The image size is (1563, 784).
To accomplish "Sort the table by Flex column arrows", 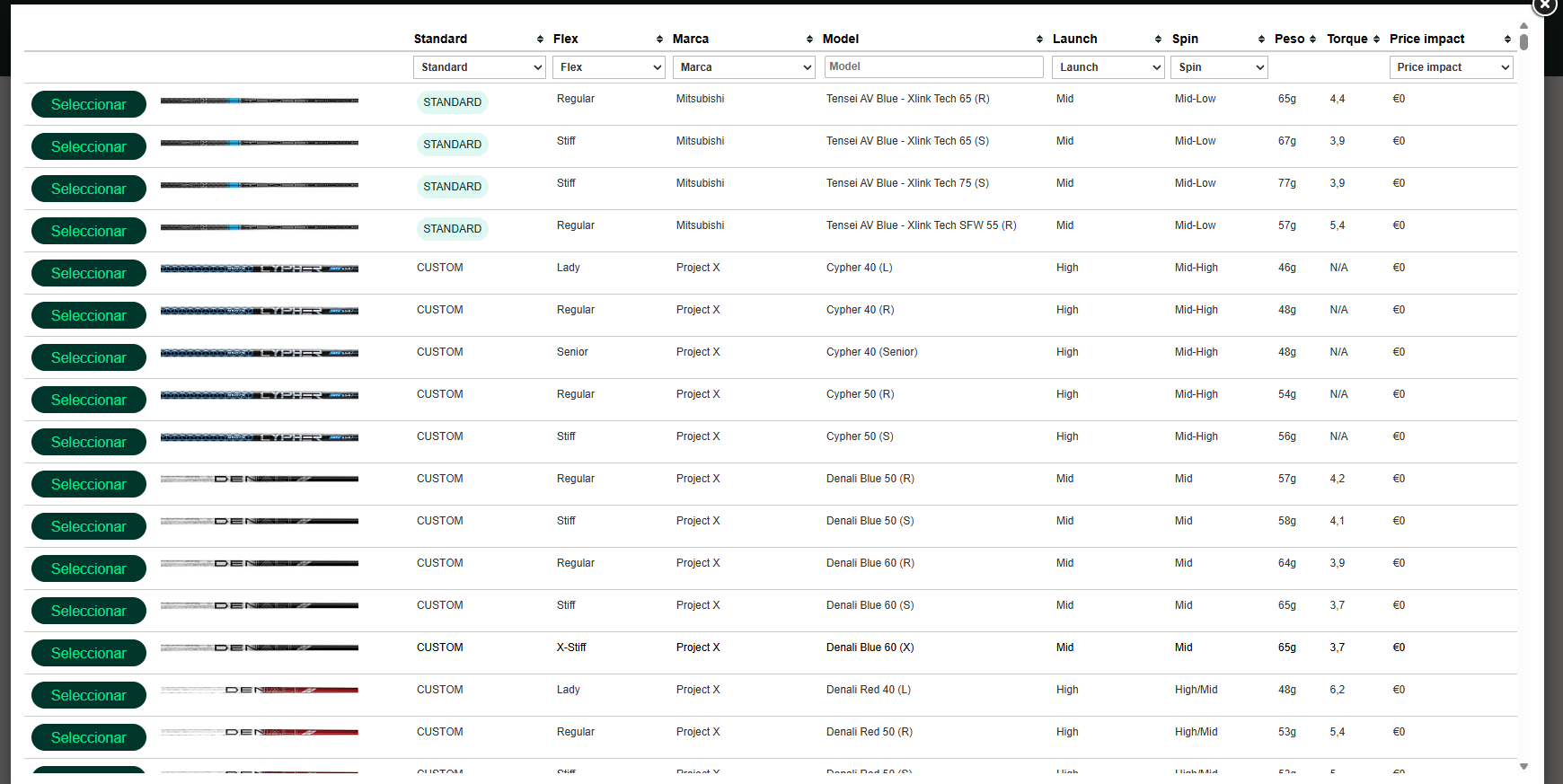I will [659, 40].
